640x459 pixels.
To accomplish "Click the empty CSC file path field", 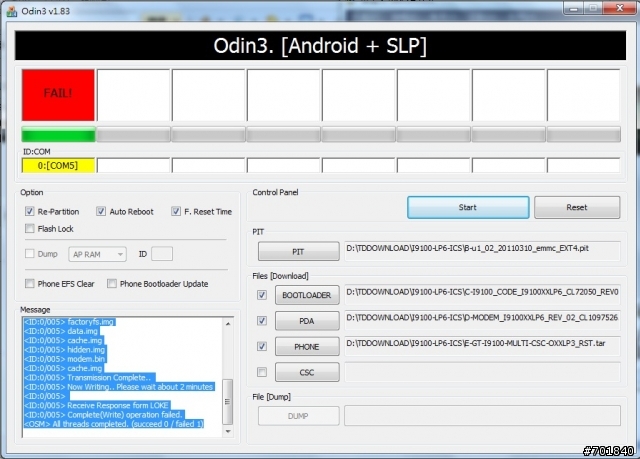I will [x=482, y=372].
